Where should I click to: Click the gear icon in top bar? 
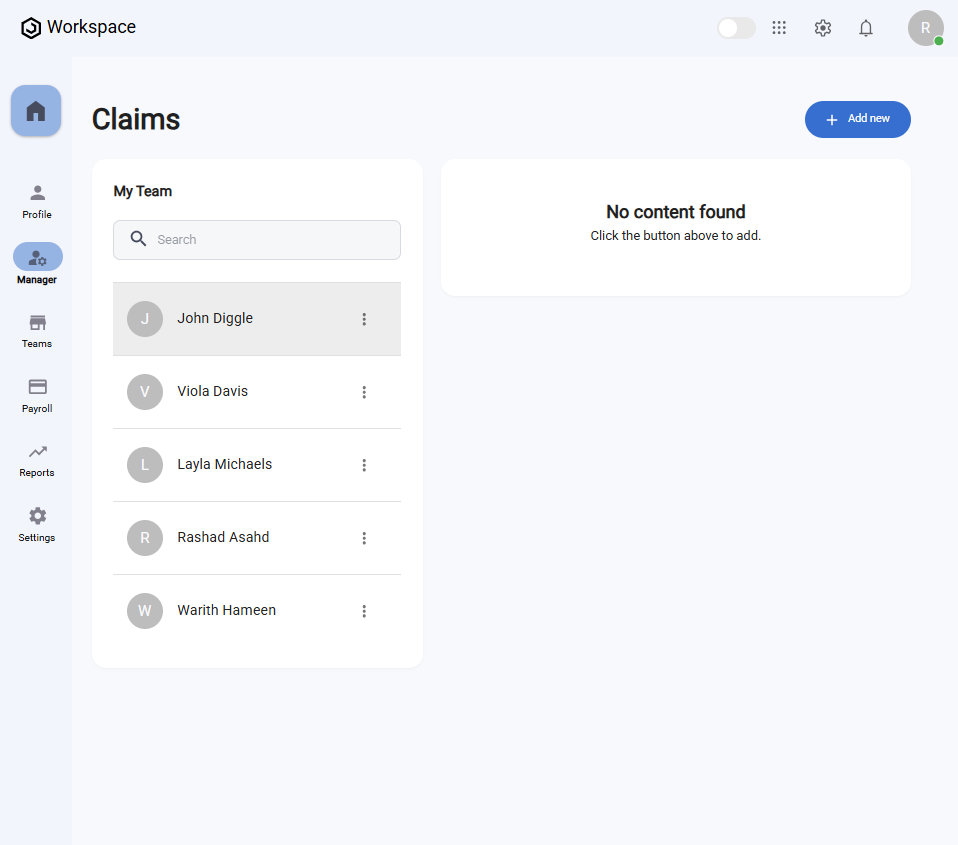(x=823, y=28)
